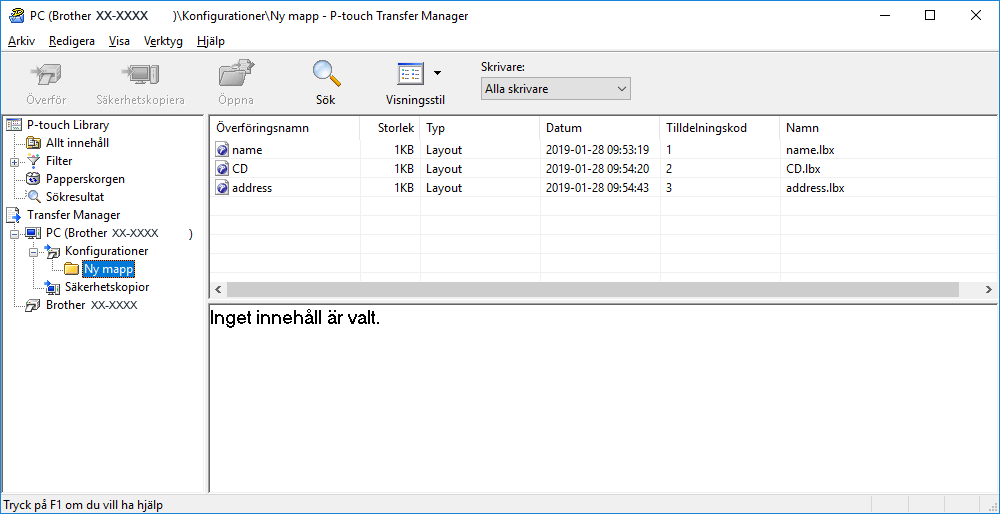Open the Skrivare Alla skrivare dropdown
This screenshot has height=514, width=1000.
[x=555, y=89]
